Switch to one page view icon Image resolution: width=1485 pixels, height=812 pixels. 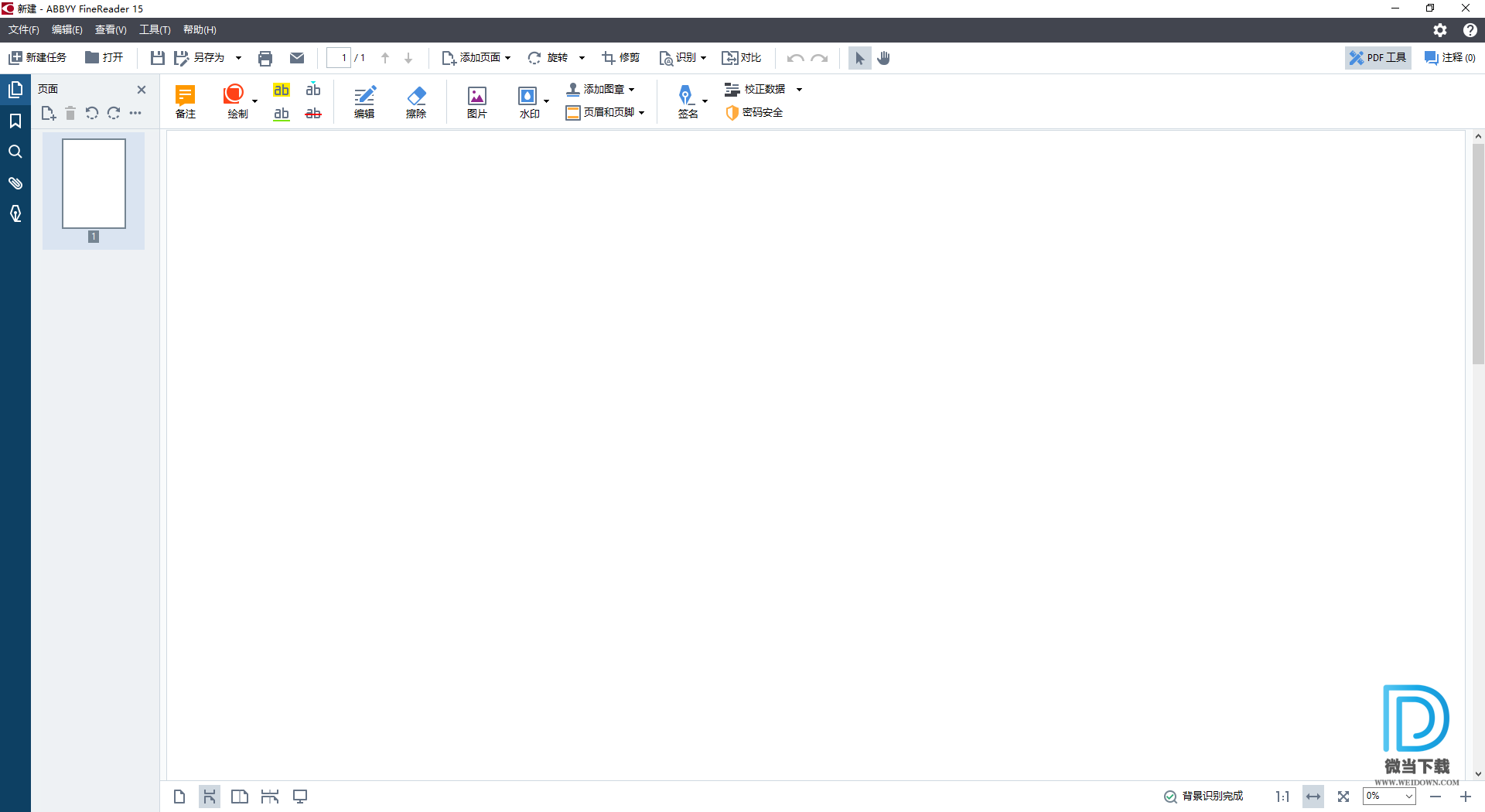click(179, 797)
